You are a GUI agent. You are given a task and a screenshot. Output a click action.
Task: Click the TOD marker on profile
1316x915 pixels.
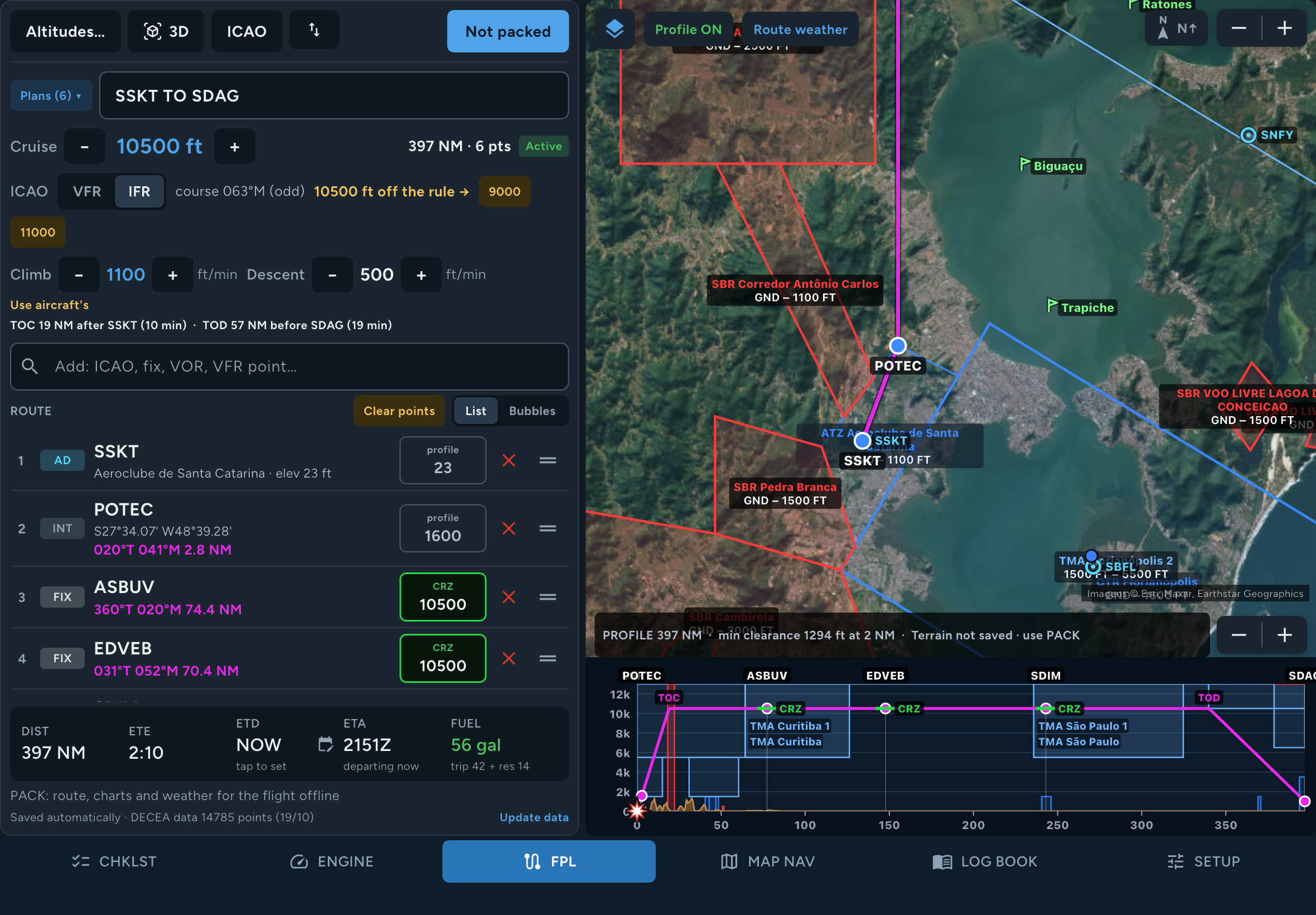pyautogui.click(x=1209, y=698)
